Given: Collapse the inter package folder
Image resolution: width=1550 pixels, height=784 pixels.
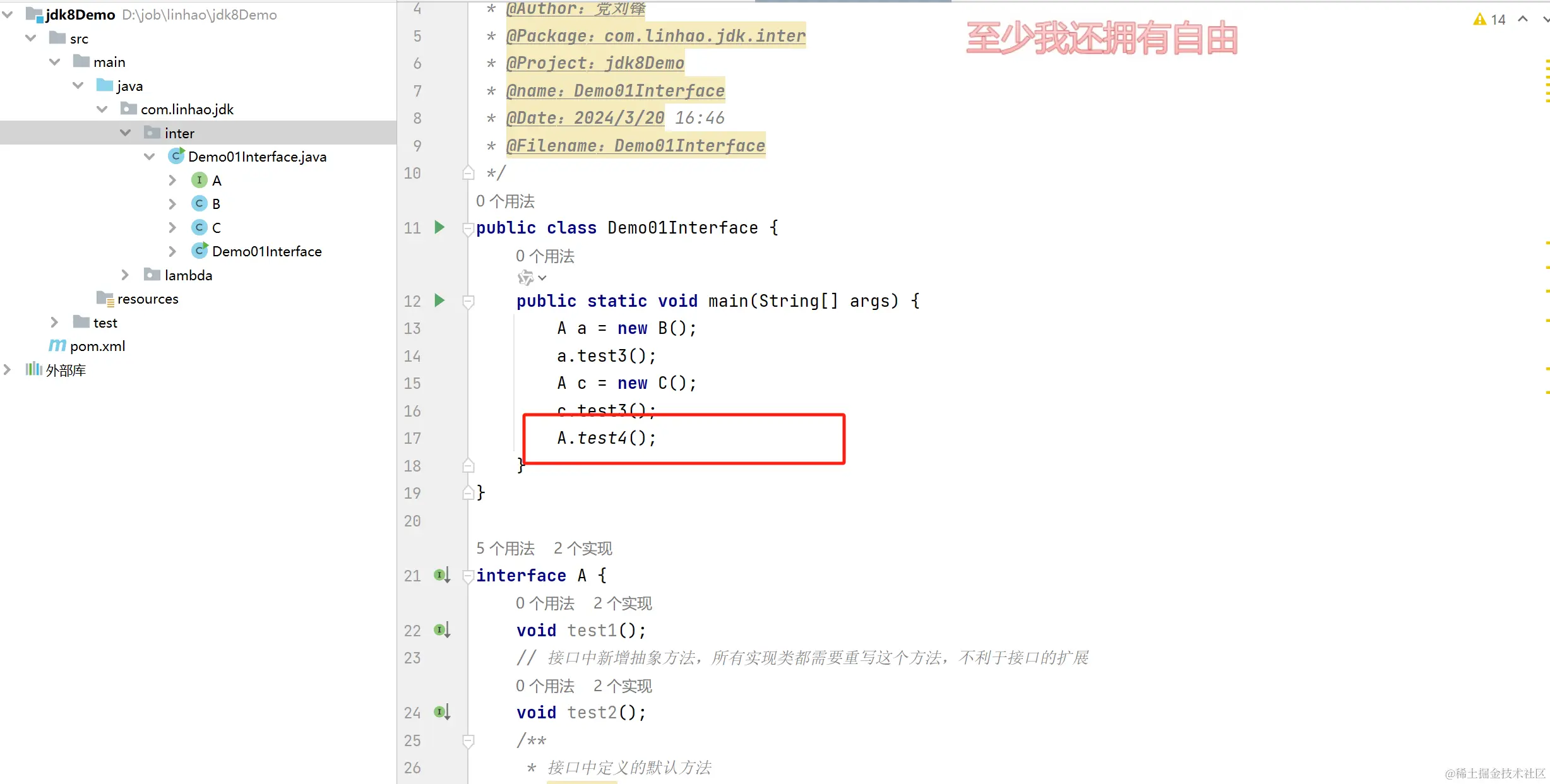Looking at the screenshot, I should [x=125, y=133].
